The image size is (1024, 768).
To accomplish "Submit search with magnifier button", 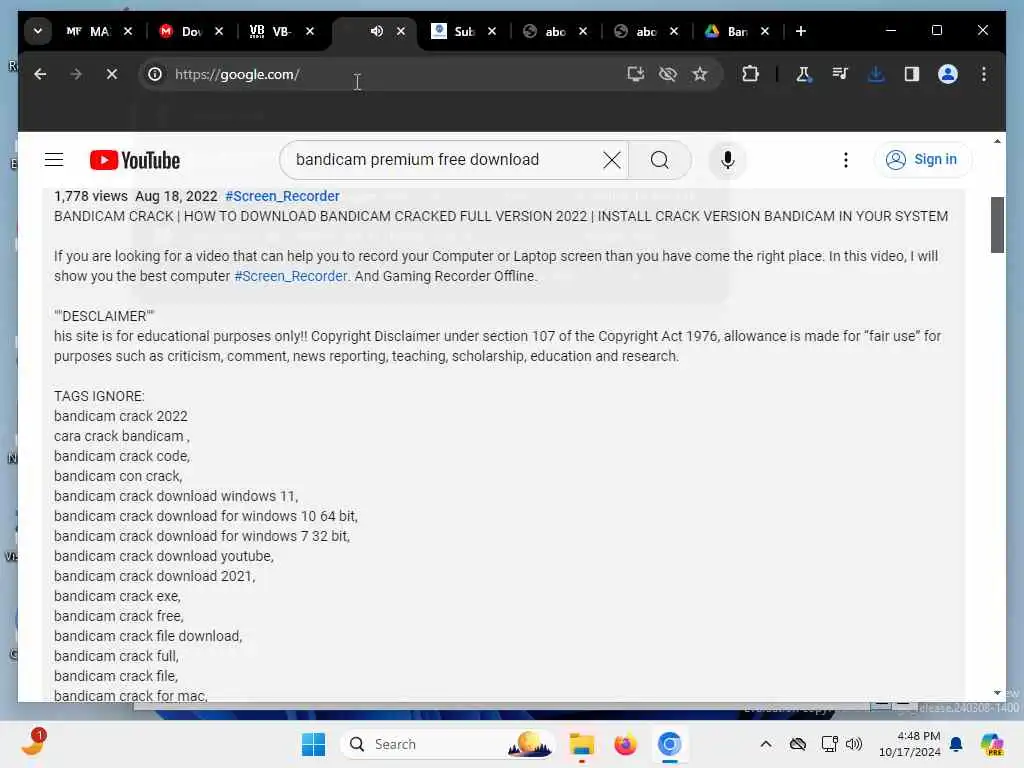I will pyautogui.click(x=660, y=160).
